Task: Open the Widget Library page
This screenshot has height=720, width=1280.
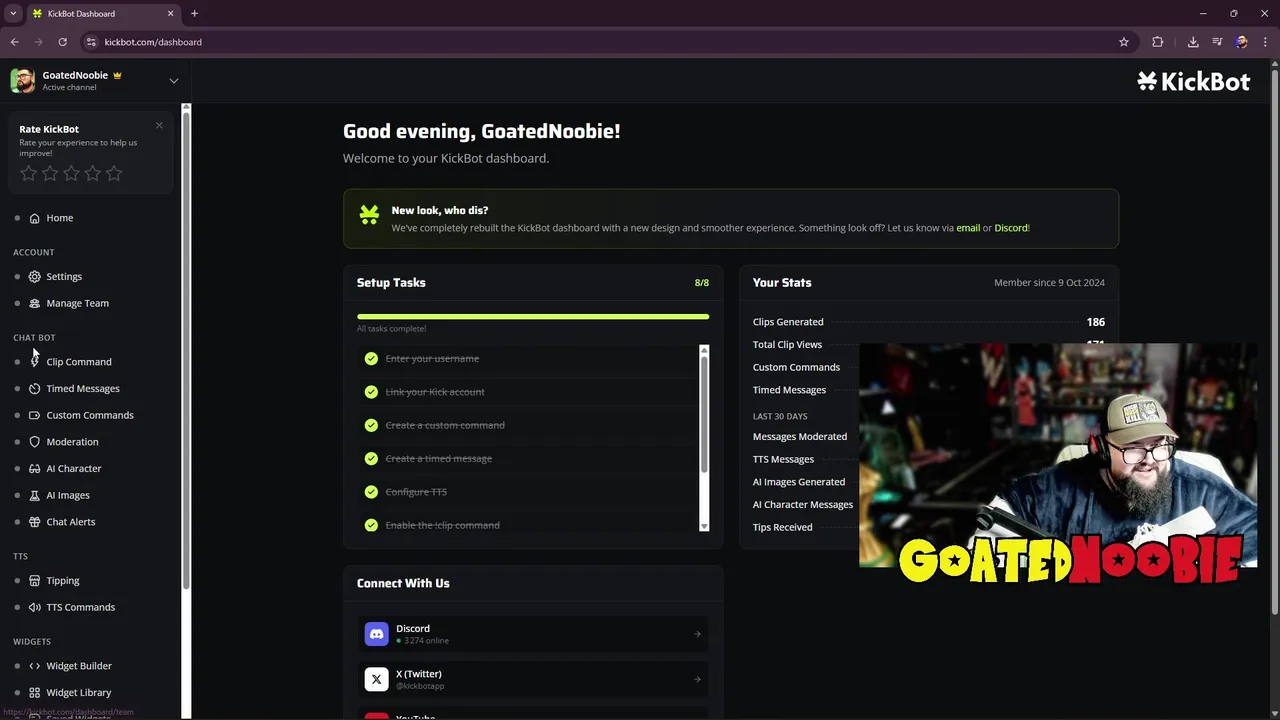Action: [78, 693]
